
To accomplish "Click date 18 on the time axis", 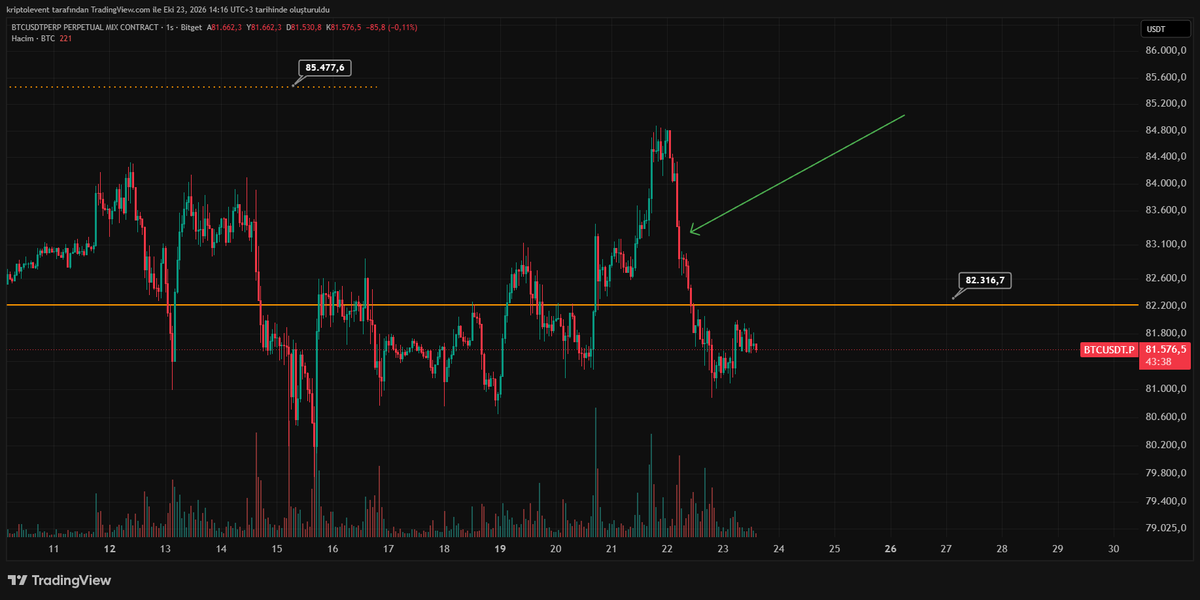I will point(444,548).
